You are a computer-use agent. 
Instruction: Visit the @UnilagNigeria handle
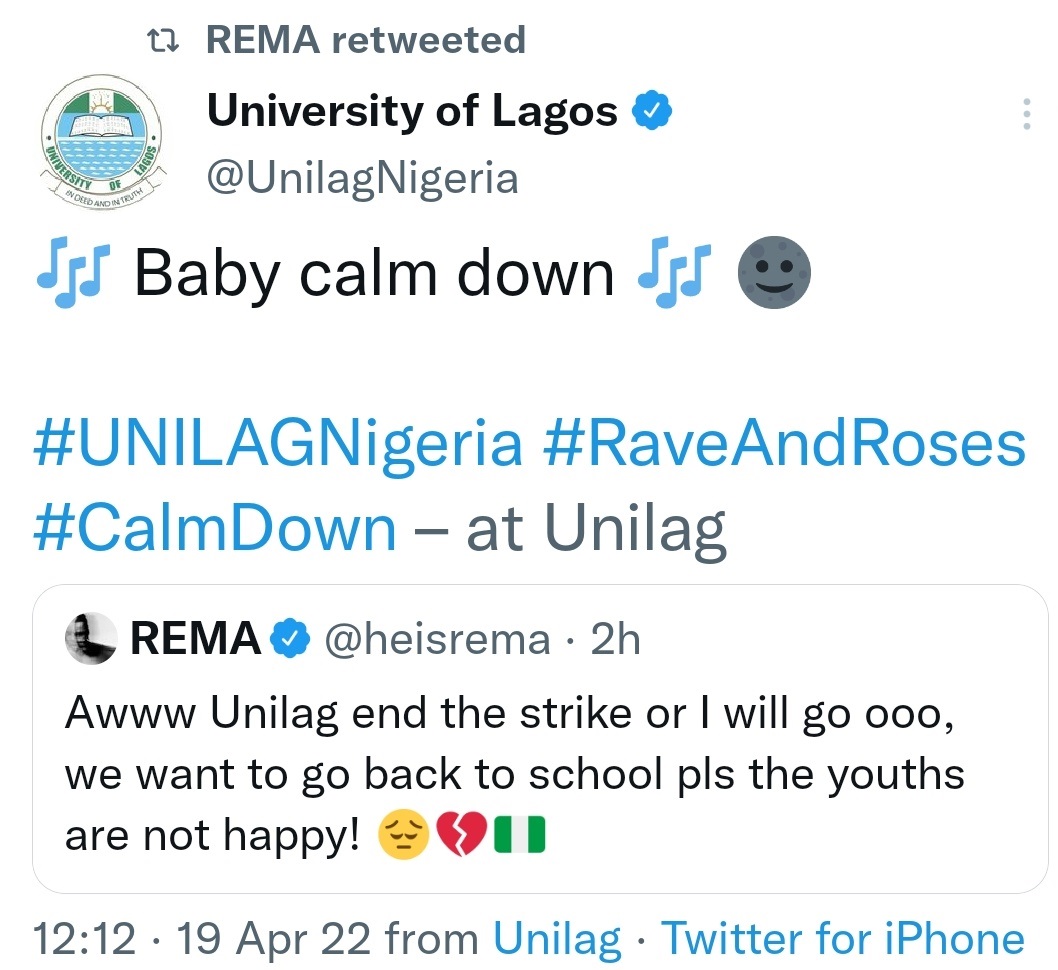tap(362, 178)
